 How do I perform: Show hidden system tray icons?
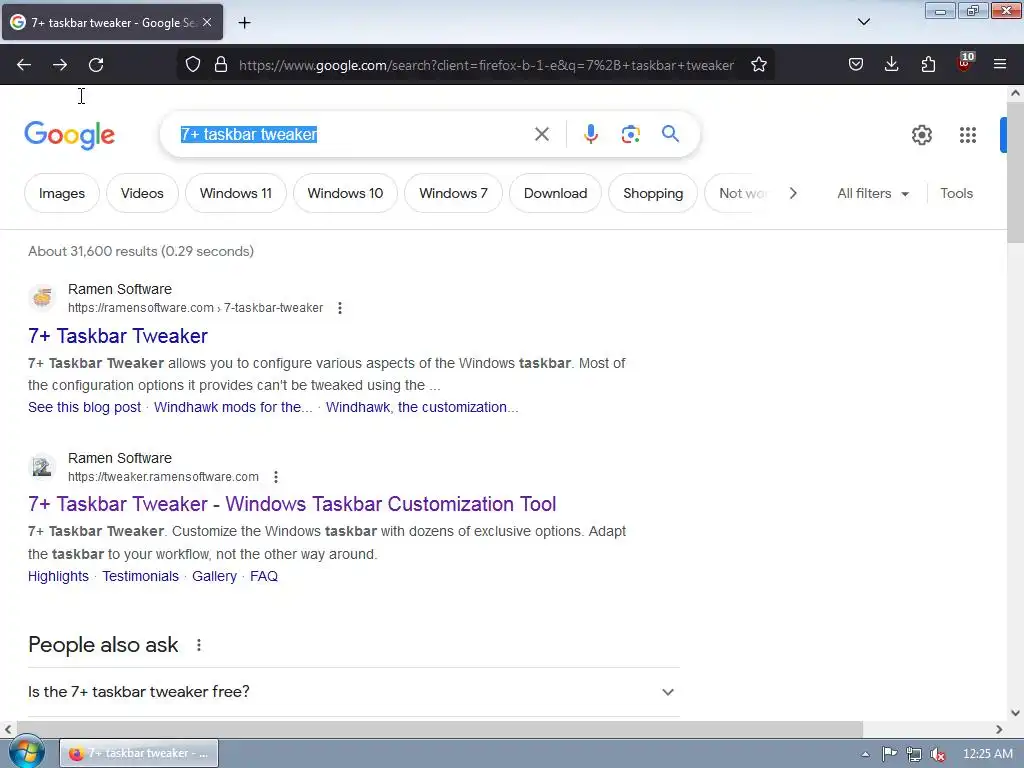865,754
